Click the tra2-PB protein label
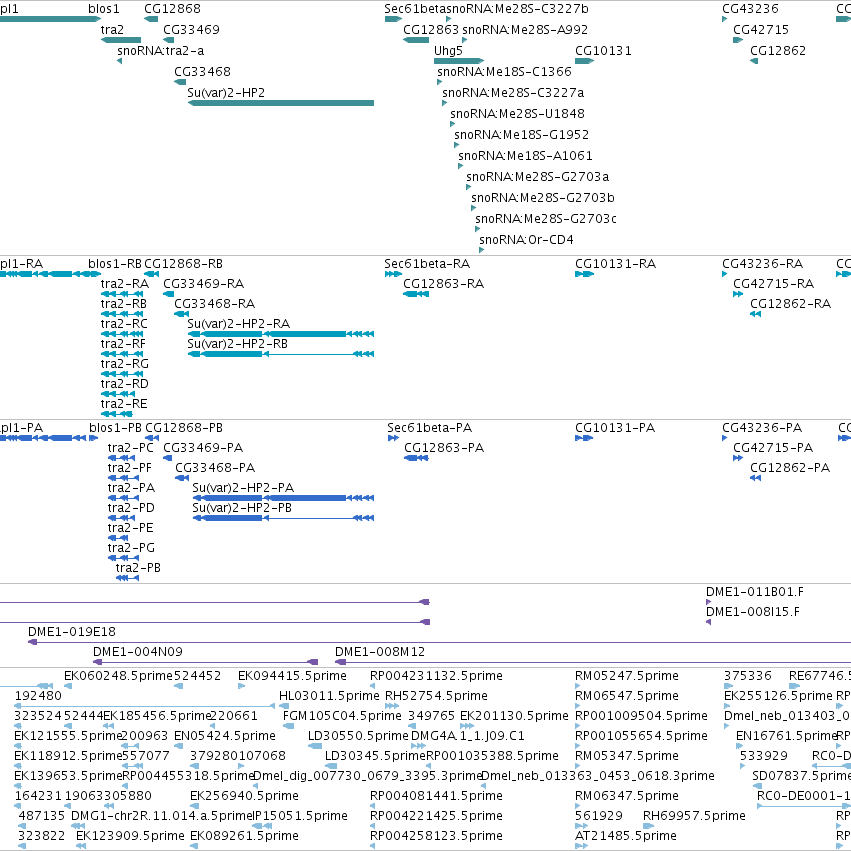Screen dimensions: 851x851 (x=138, y=568)
